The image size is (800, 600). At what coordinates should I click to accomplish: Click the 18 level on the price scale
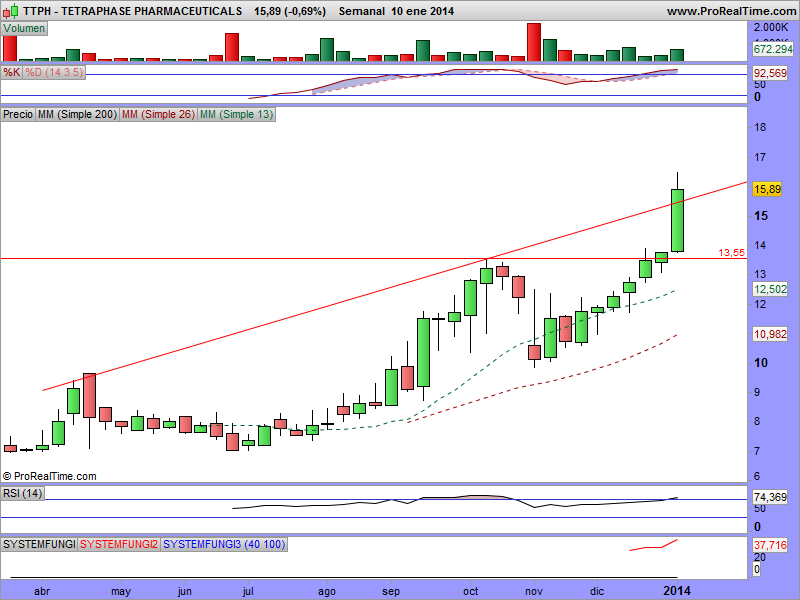(760, 127)
